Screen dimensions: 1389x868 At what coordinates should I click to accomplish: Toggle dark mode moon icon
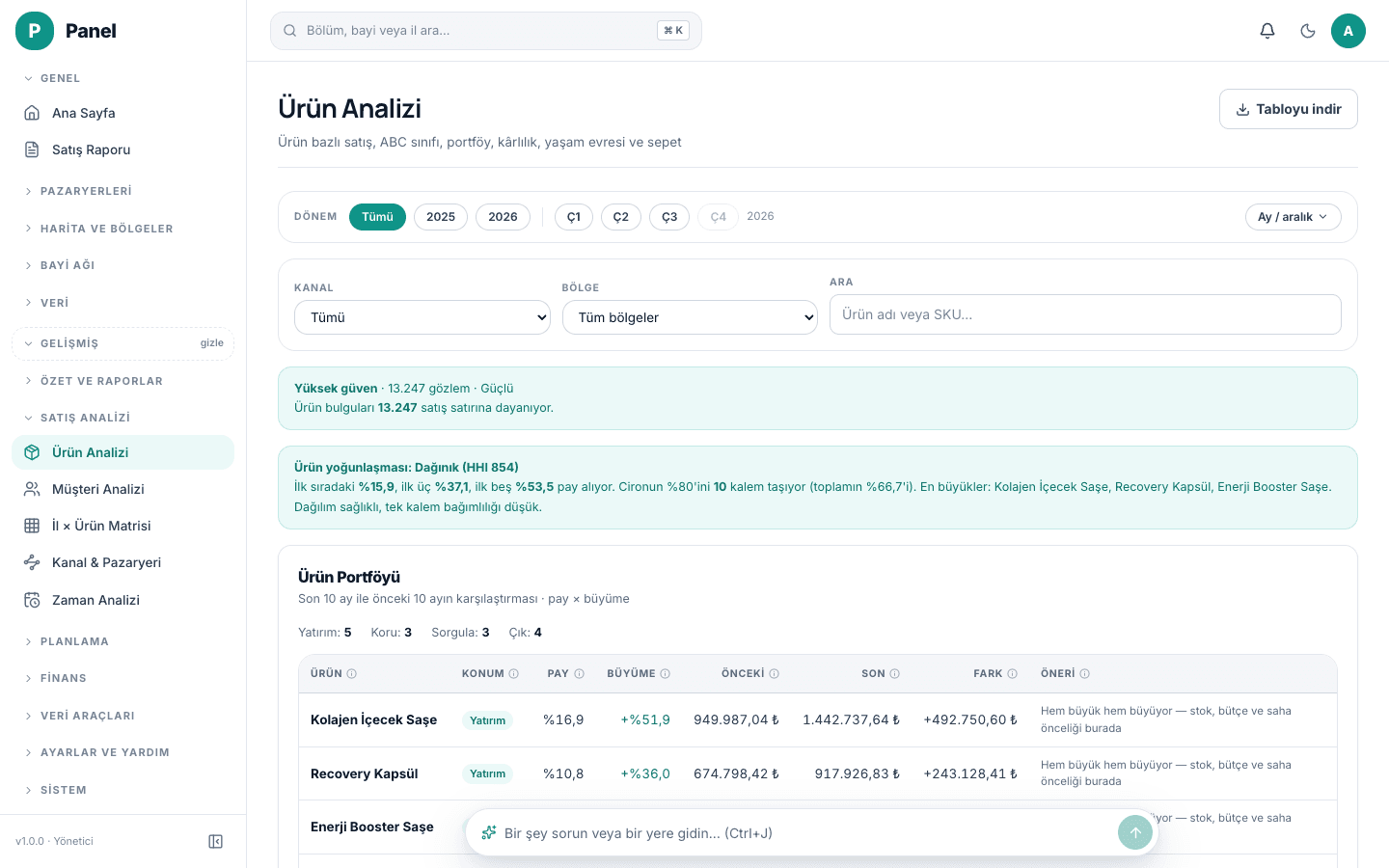tap(1308, 31)
